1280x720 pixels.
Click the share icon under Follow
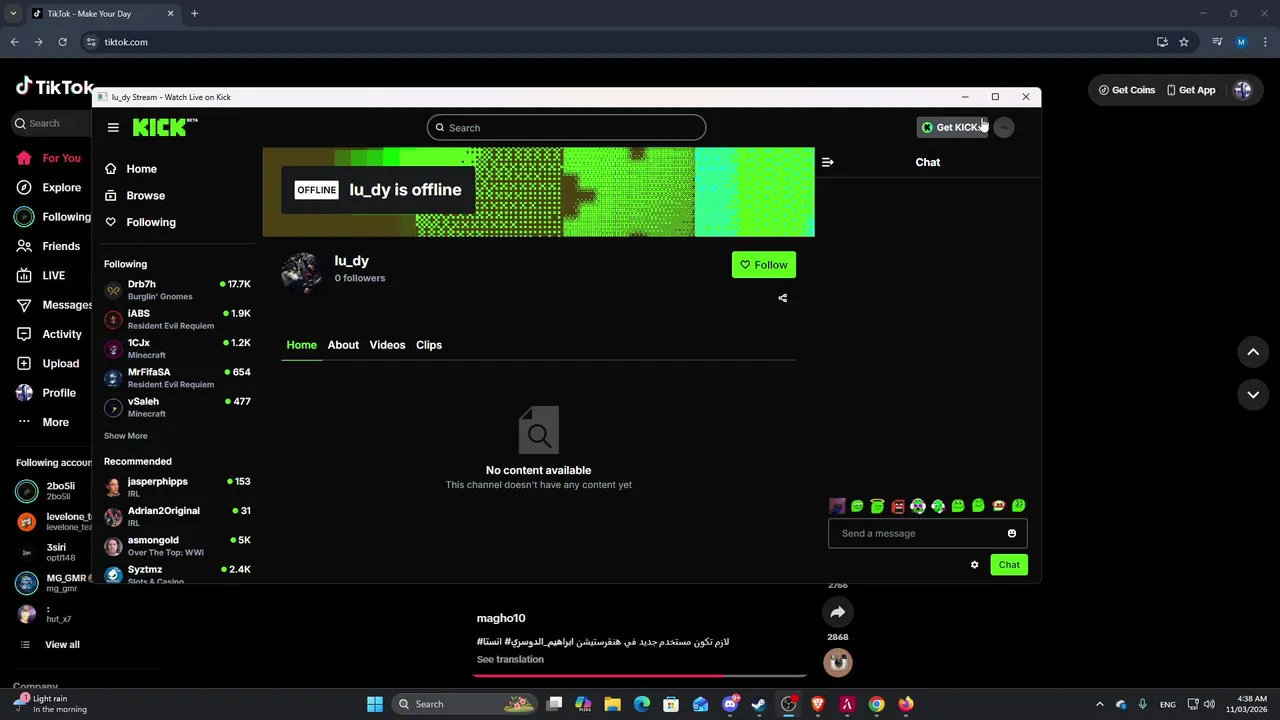point(782,298)
